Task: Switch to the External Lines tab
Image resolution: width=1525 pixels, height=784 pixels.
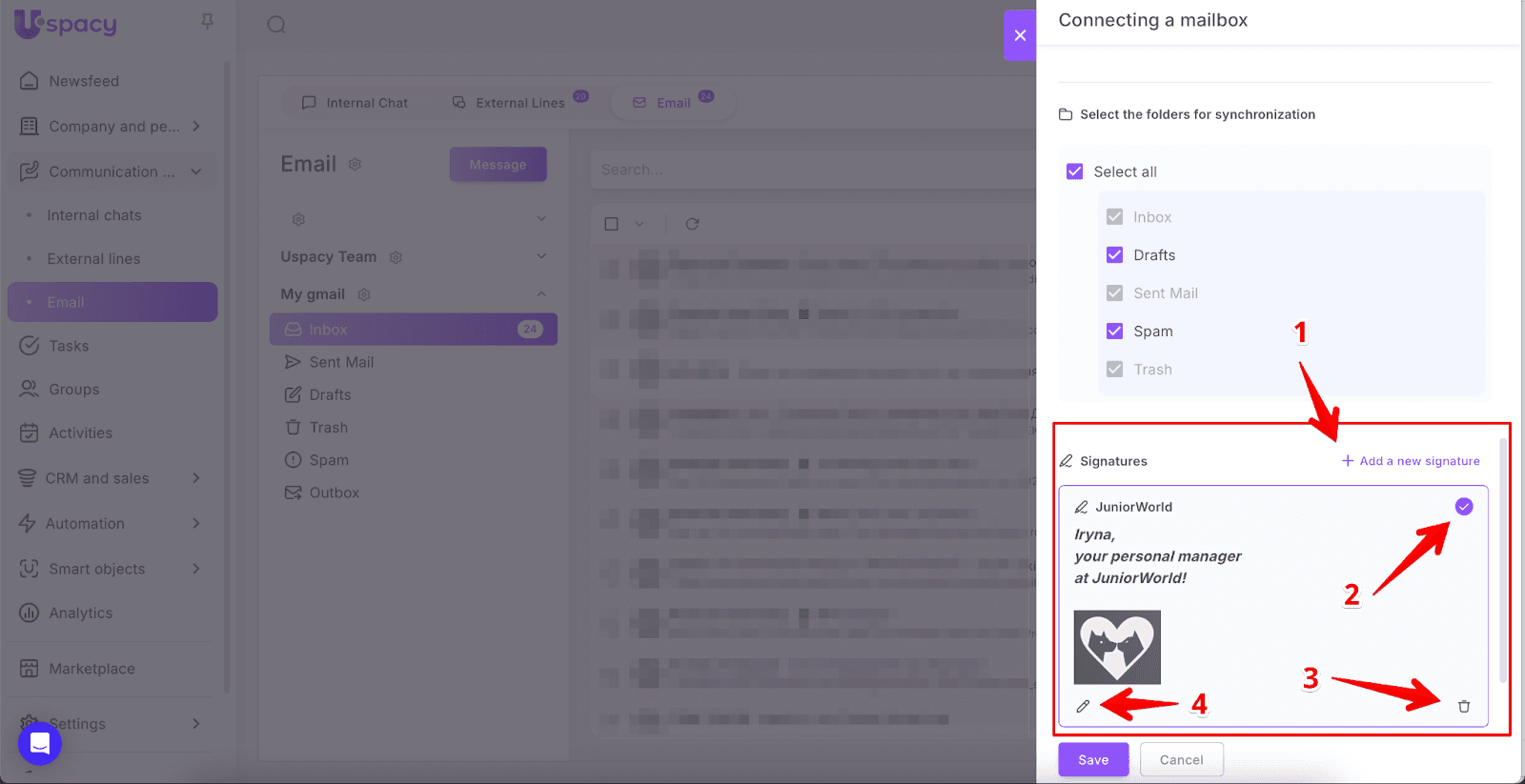Action: coord(520,102)
